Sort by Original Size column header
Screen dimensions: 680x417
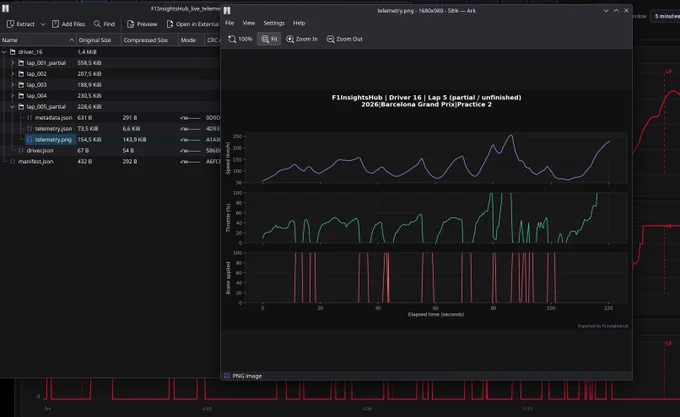click(98, 40)
